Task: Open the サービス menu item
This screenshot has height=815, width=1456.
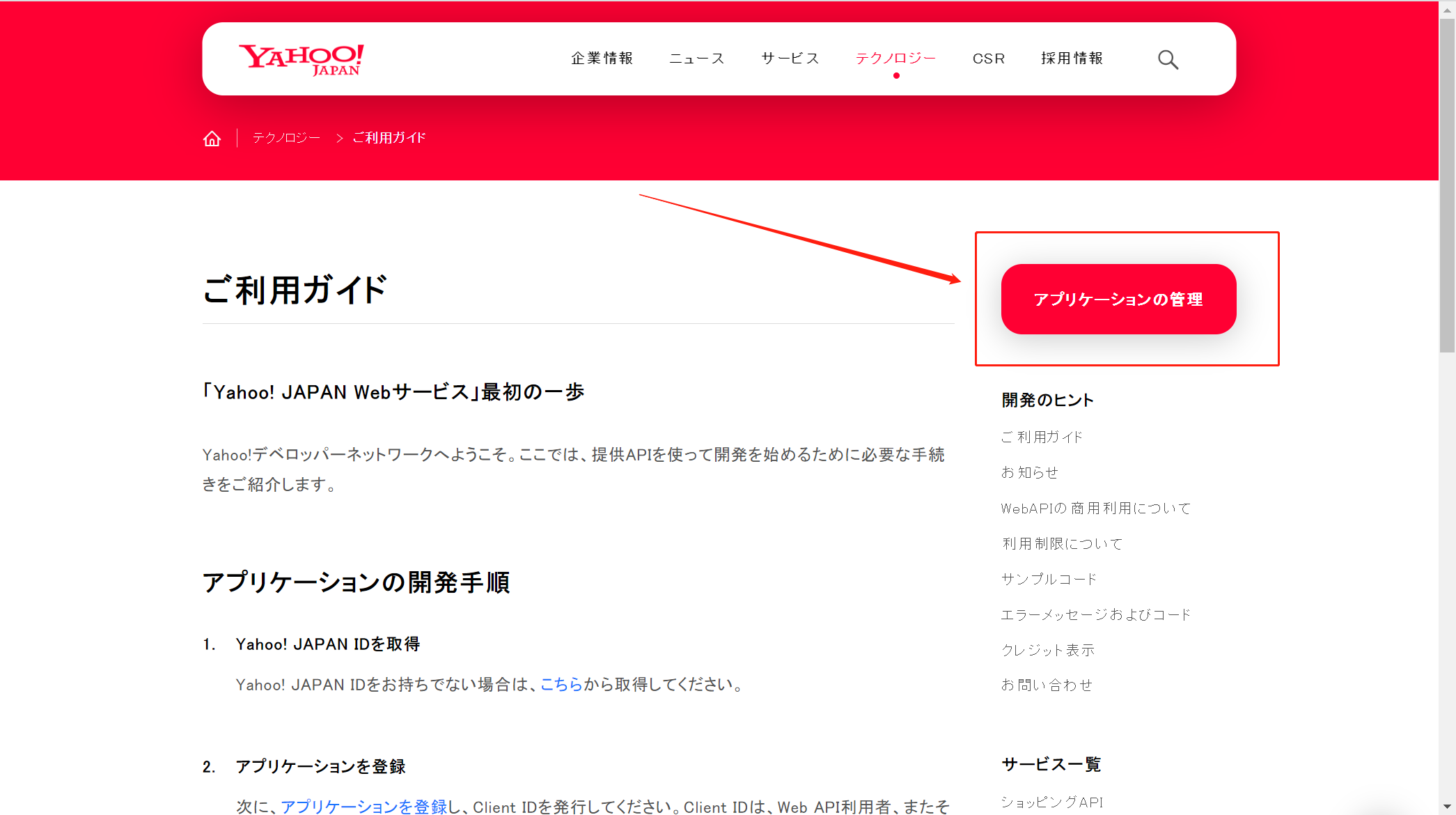Action: tap(790, 59)
